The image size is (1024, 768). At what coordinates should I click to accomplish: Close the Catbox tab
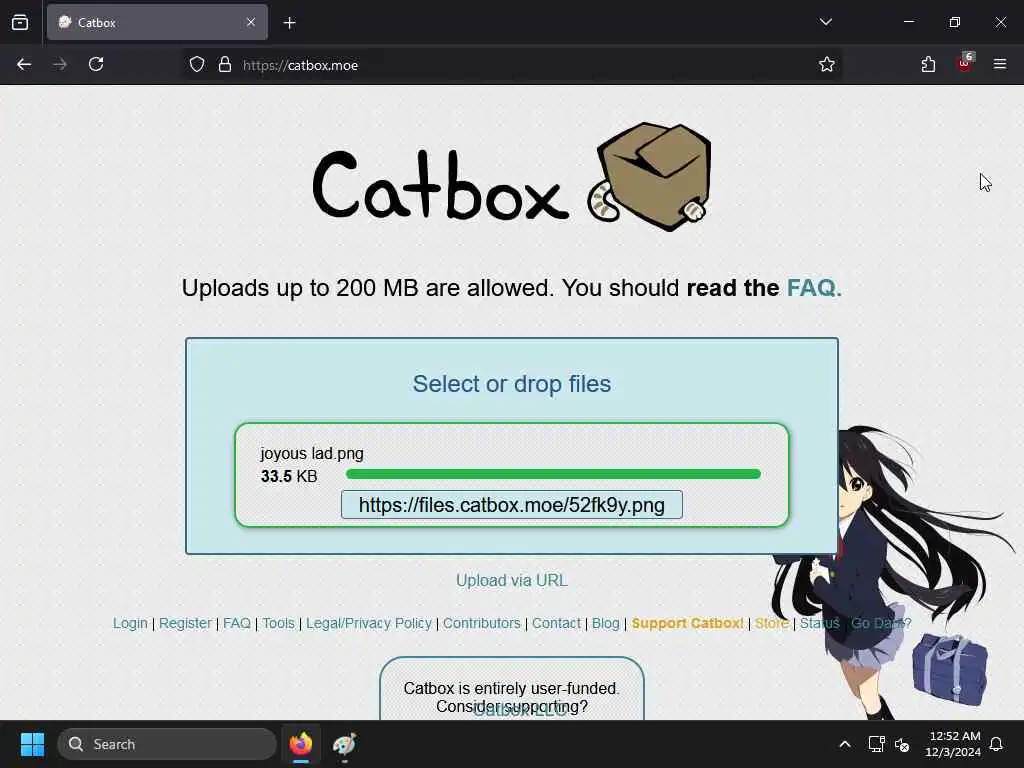click(251, 22)
